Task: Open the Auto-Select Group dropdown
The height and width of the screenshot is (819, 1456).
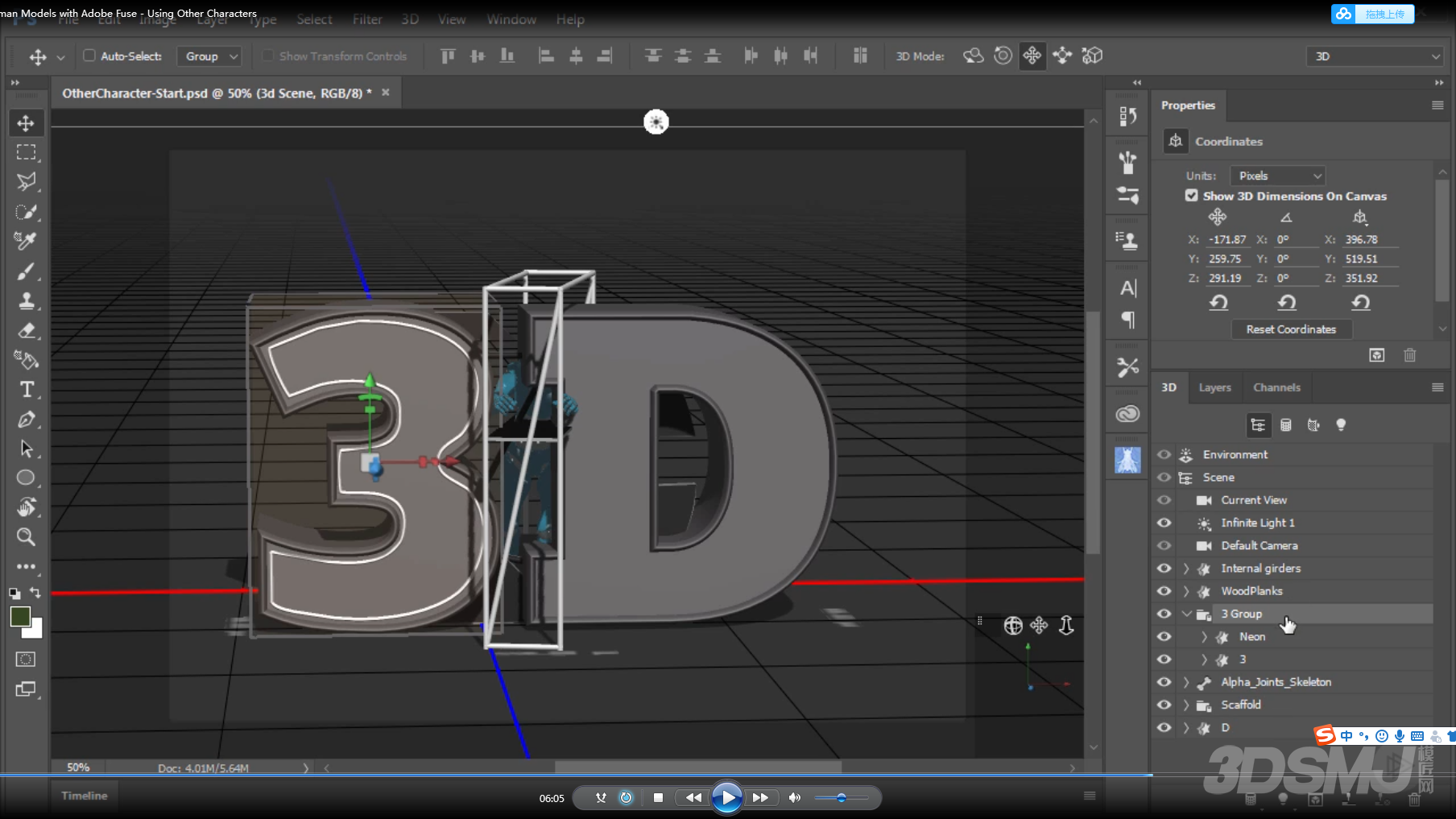Action: pyautogui.click(x=209, y=56)
